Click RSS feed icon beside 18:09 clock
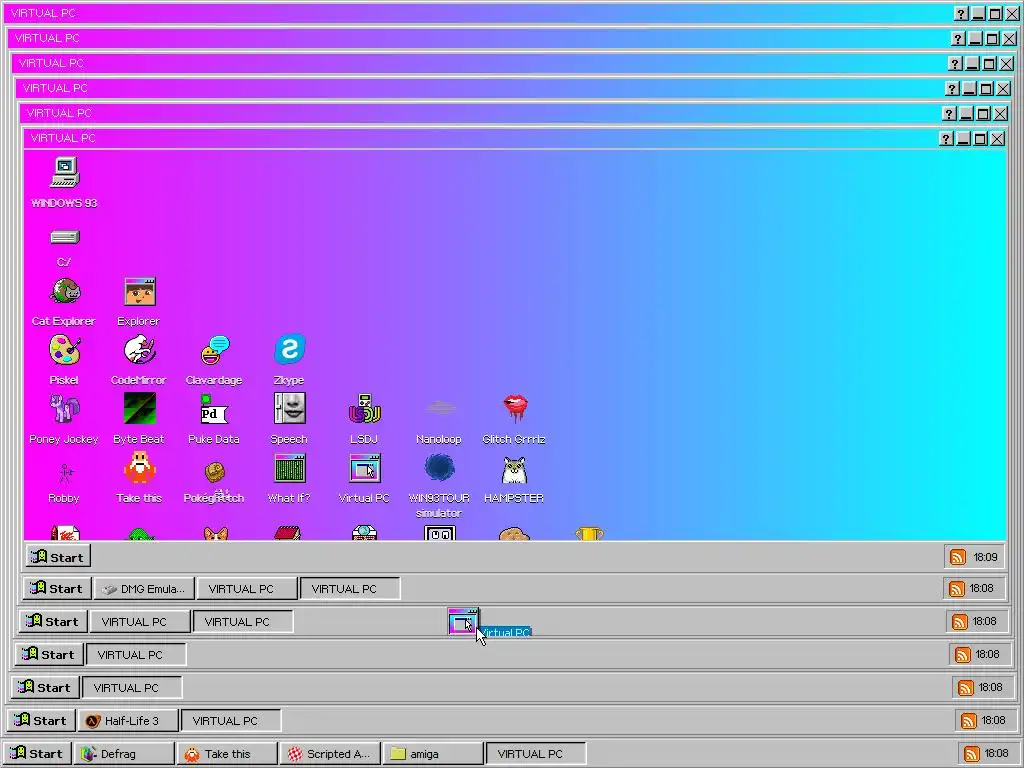This screenshot has height=768, width=1024. click(x=957, y=557)
